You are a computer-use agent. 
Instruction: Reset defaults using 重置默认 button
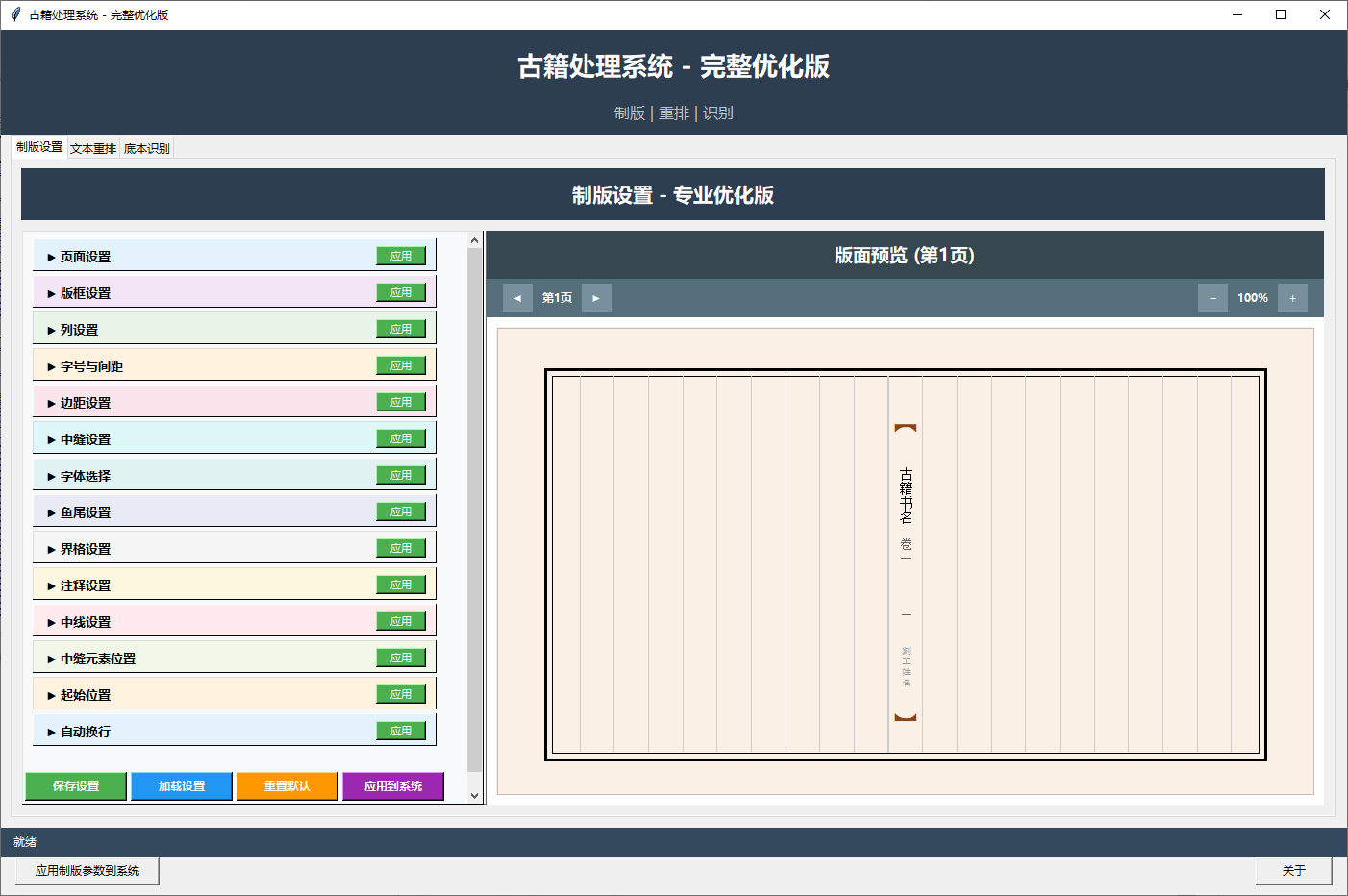[287, 785]
